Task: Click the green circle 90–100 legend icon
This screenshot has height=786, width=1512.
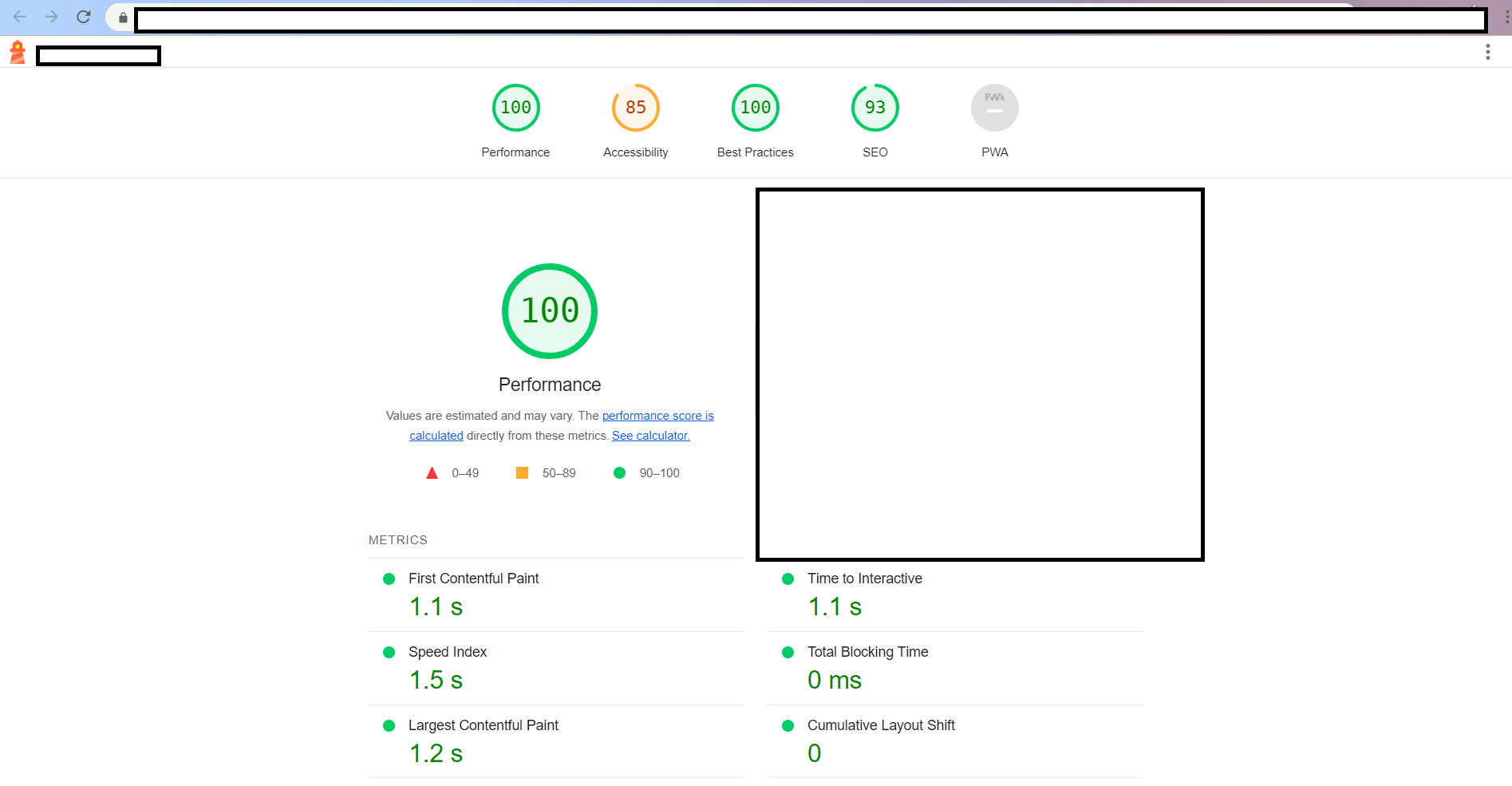Action: (619, 473)
